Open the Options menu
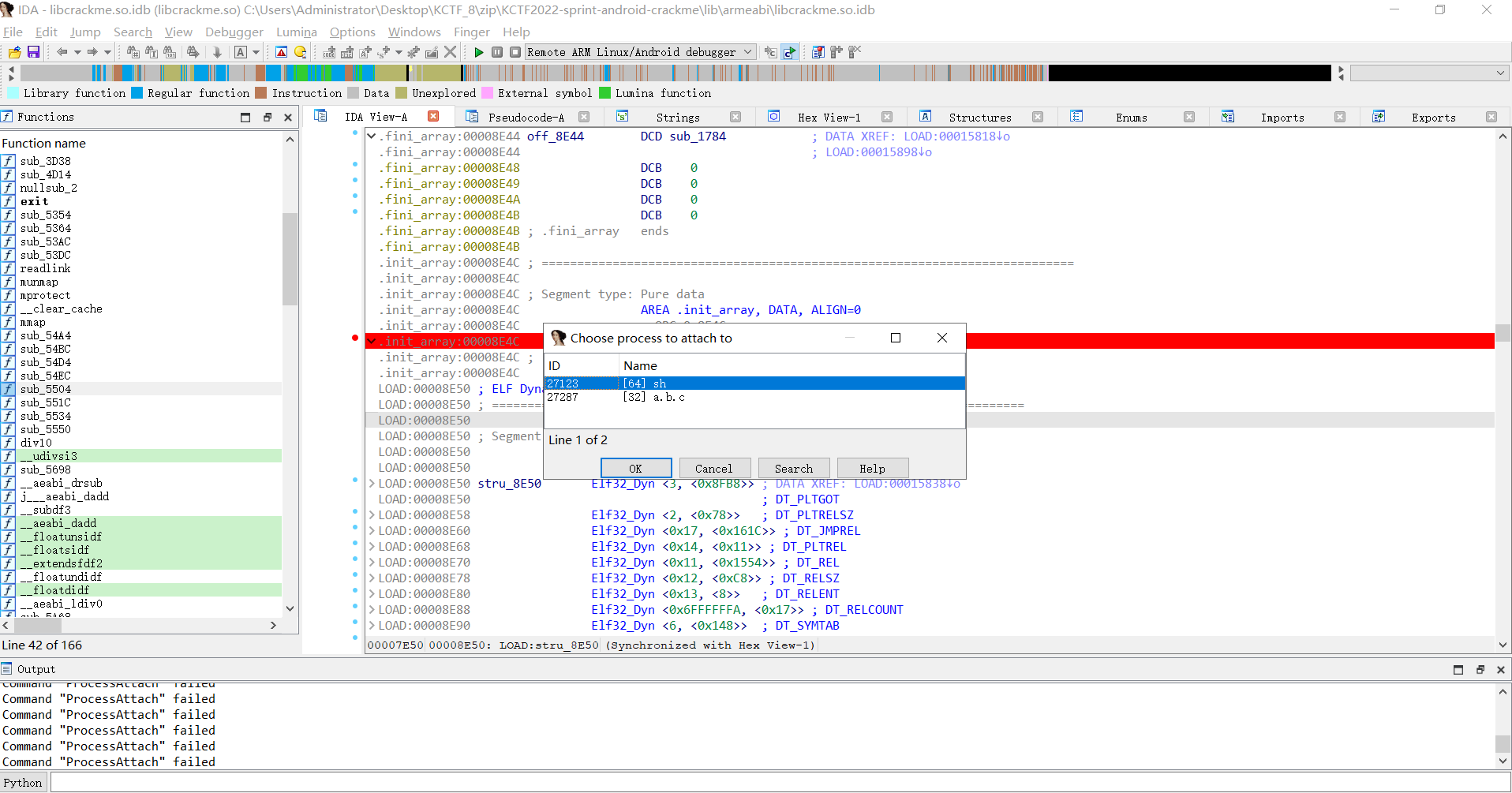The width and height of the screenshot is (1512, 793). pyautogui.click(x=353, y=32)
